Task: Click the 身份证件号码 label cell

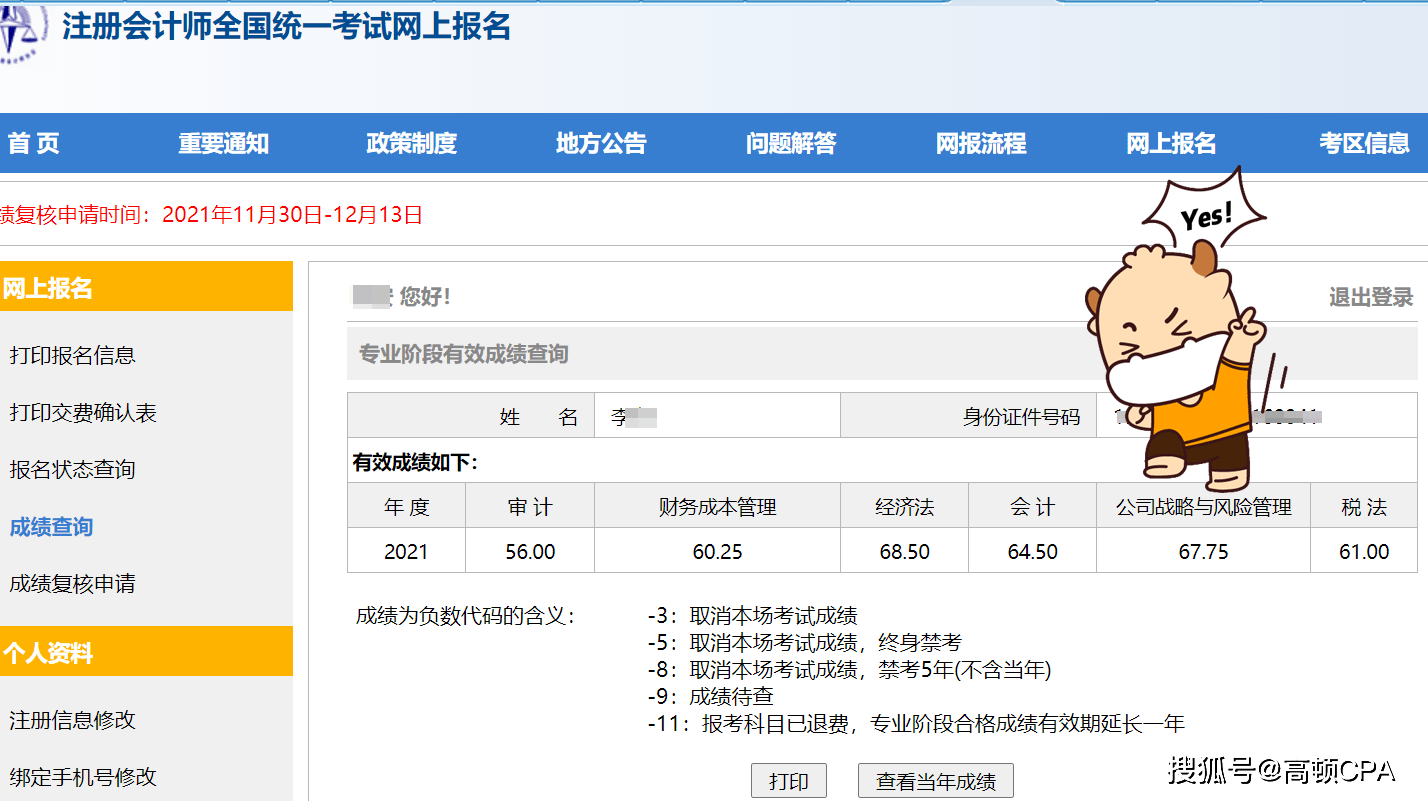Action: (968, 416)
